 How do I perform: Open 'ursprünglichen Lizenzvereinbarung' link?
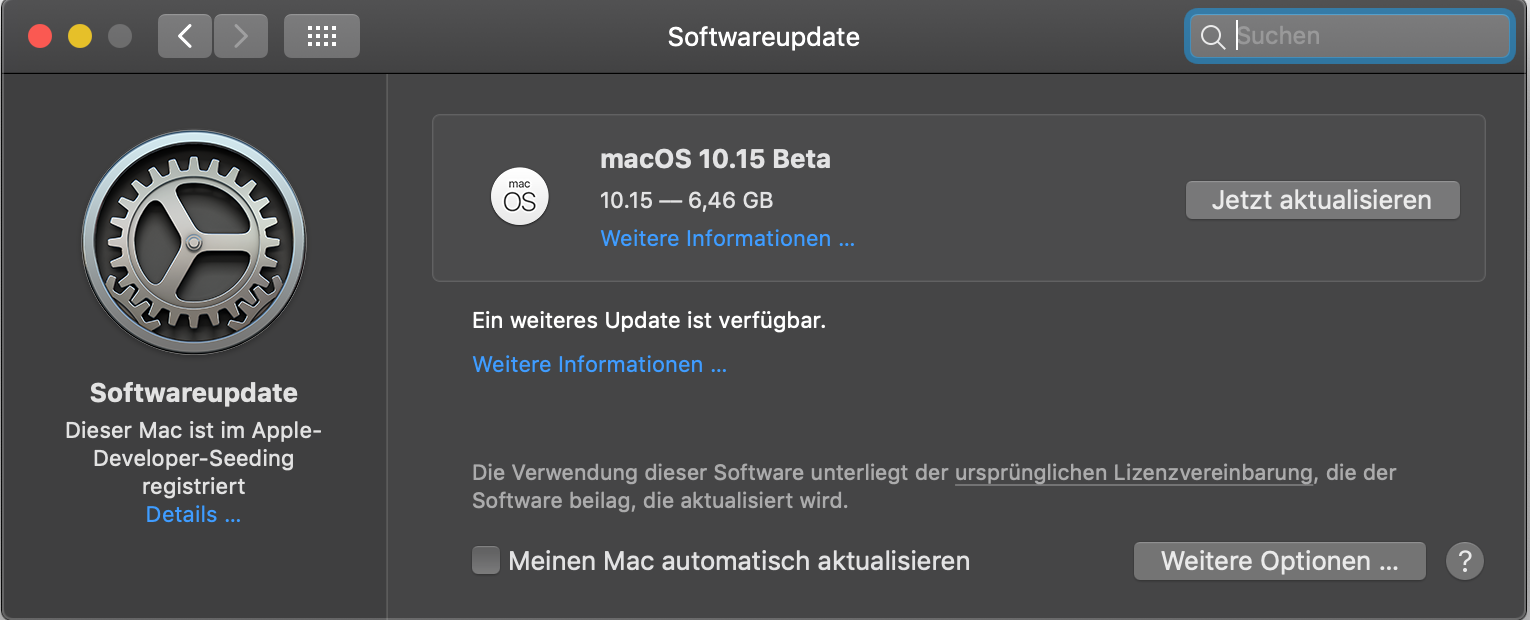(x=1133, y=472)
